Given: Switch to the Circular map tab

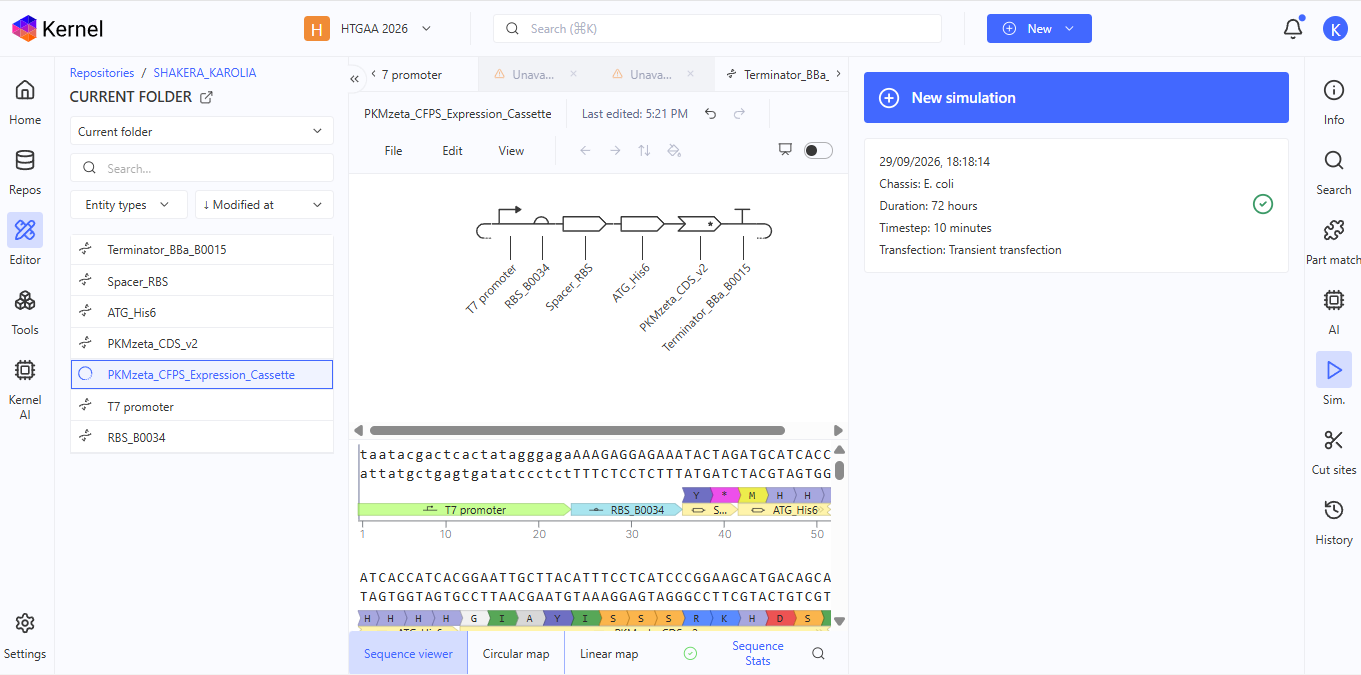Looking at the screenshot, I should (516, 654).
